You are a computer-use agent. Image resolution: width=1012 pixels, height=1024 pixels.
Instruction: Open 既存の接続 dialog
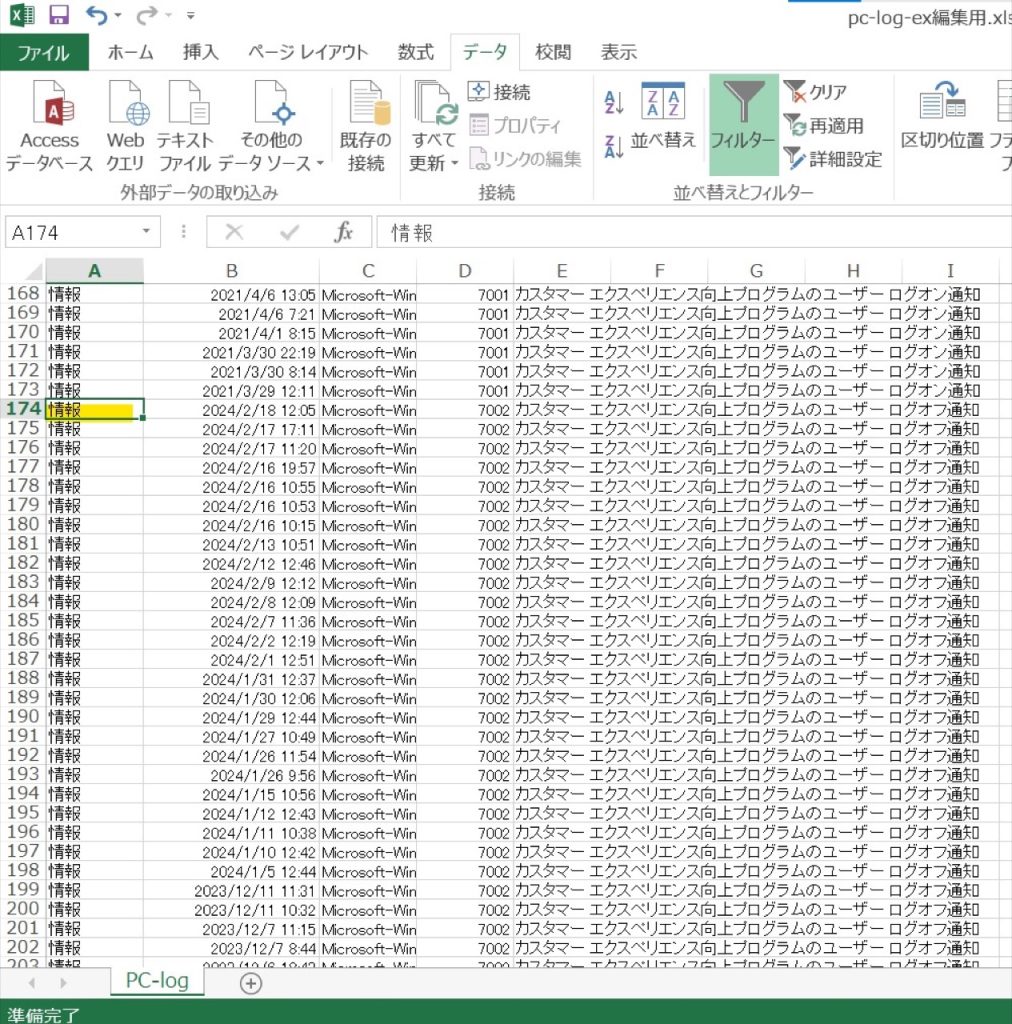[x=366, y=126]
